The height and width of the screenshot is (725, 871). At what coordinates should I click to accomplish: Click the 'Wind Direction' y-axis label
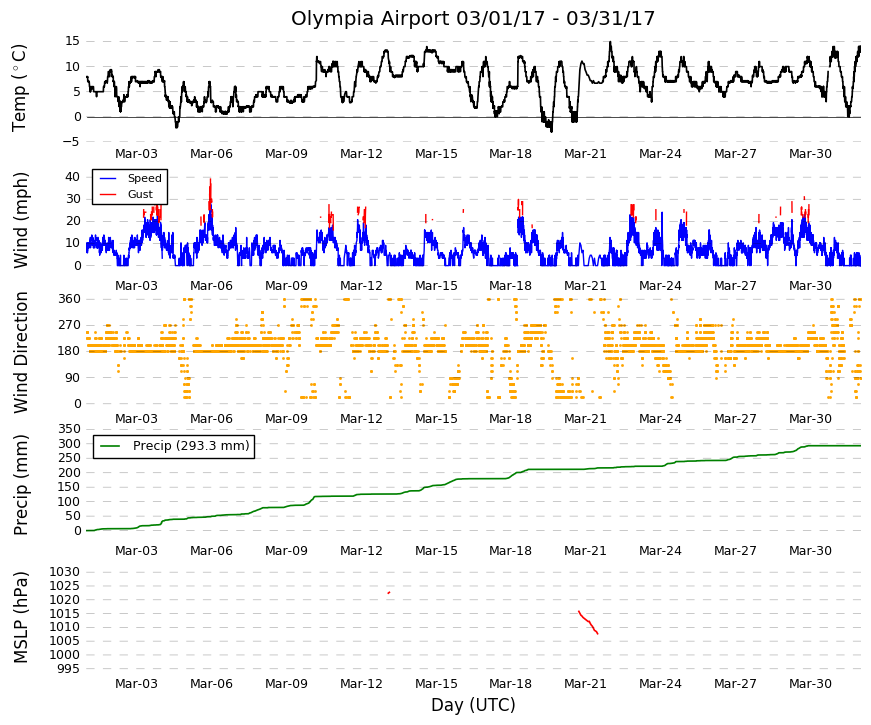pos(20,352)
